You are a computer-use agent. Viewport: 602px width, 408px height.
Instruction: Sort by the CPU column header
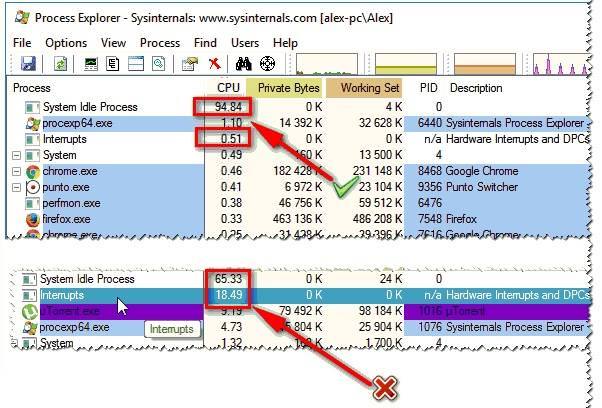coord(228,88)
